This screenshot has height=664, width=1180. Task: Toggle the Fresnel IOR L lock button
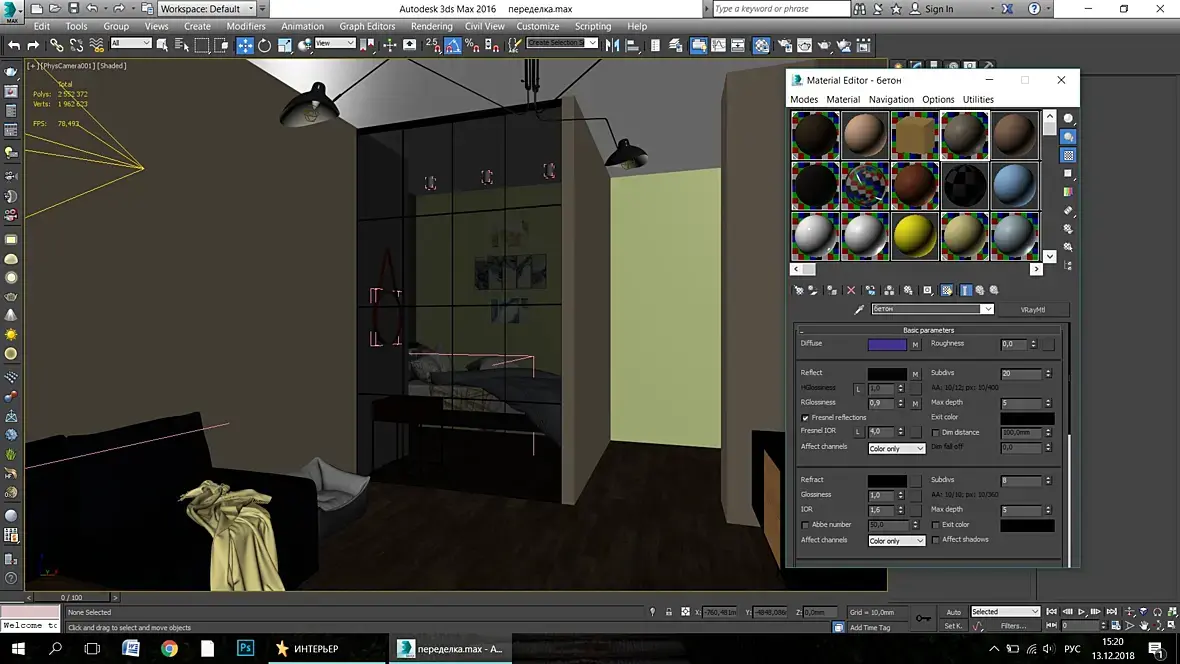tap(858, 431)
